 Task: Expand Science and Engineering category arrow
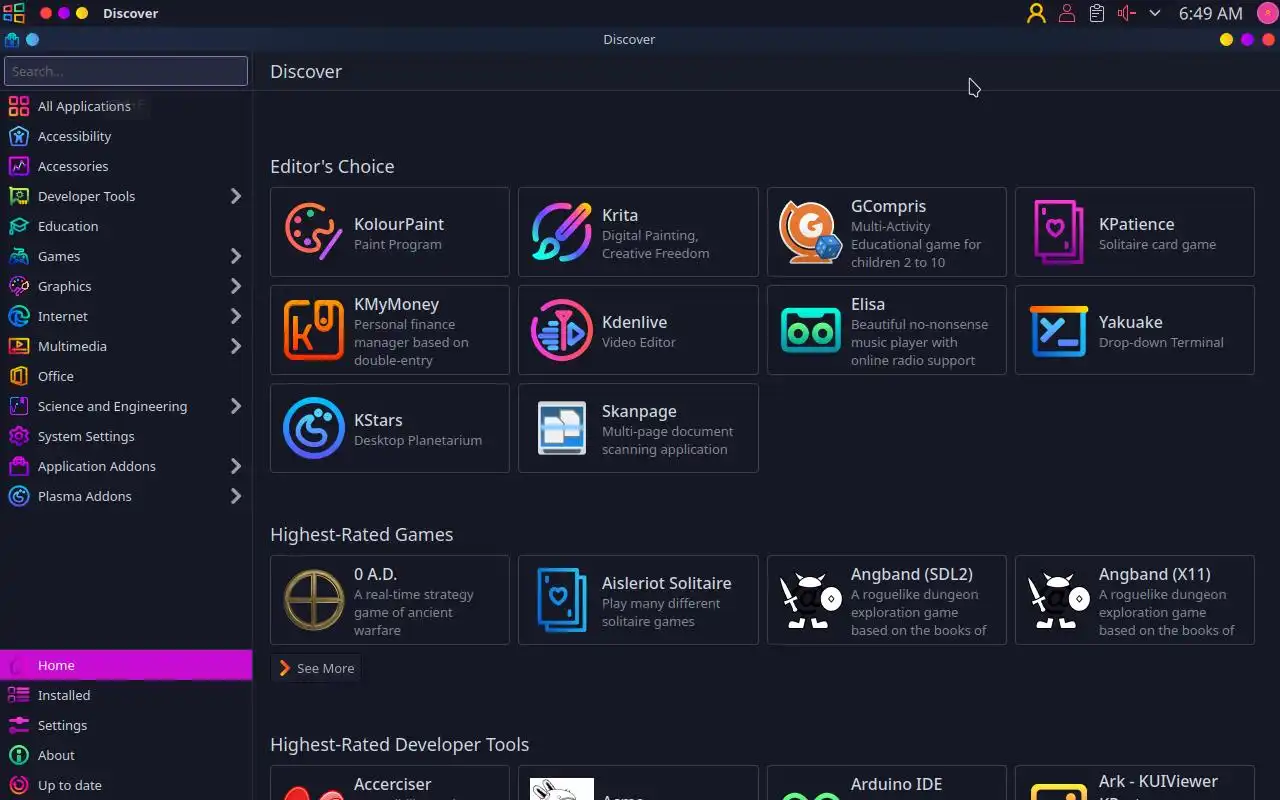click(236, 406)
